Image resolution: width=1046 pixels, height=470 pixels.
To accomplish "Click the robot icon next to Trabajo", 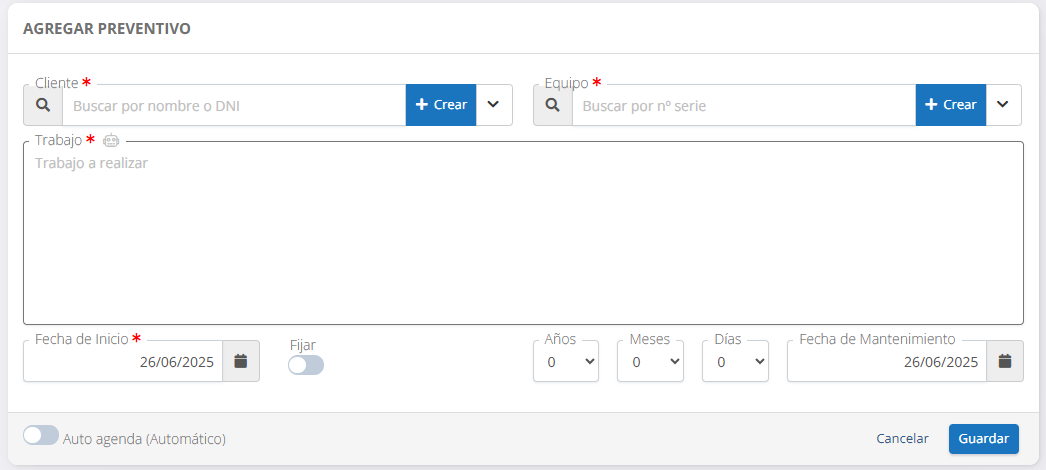I will 111,141.
